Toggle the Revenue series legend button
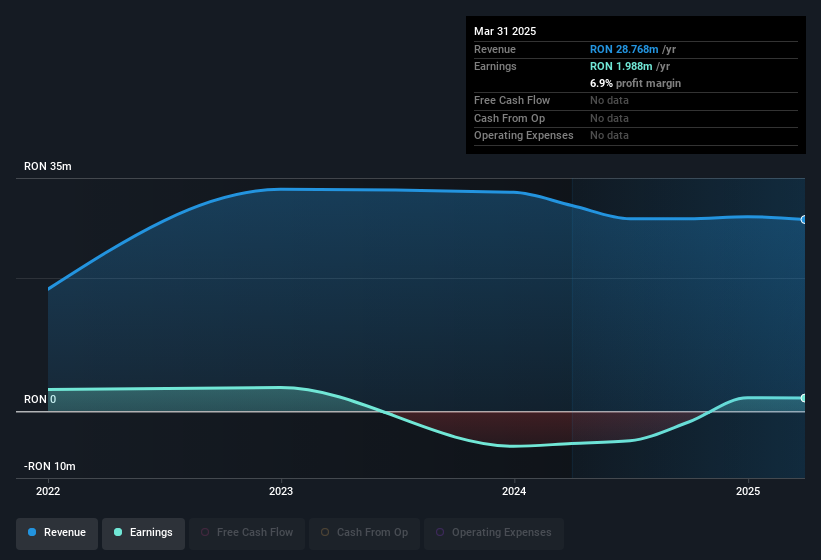This screenshot has height=560, width=821. [57, 533]
